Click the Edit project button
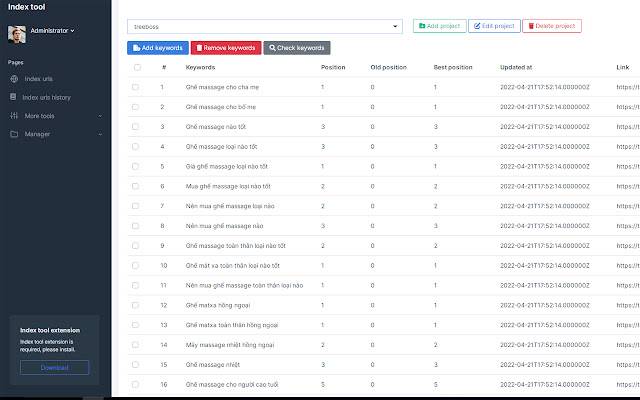 [x=494, y=26]
